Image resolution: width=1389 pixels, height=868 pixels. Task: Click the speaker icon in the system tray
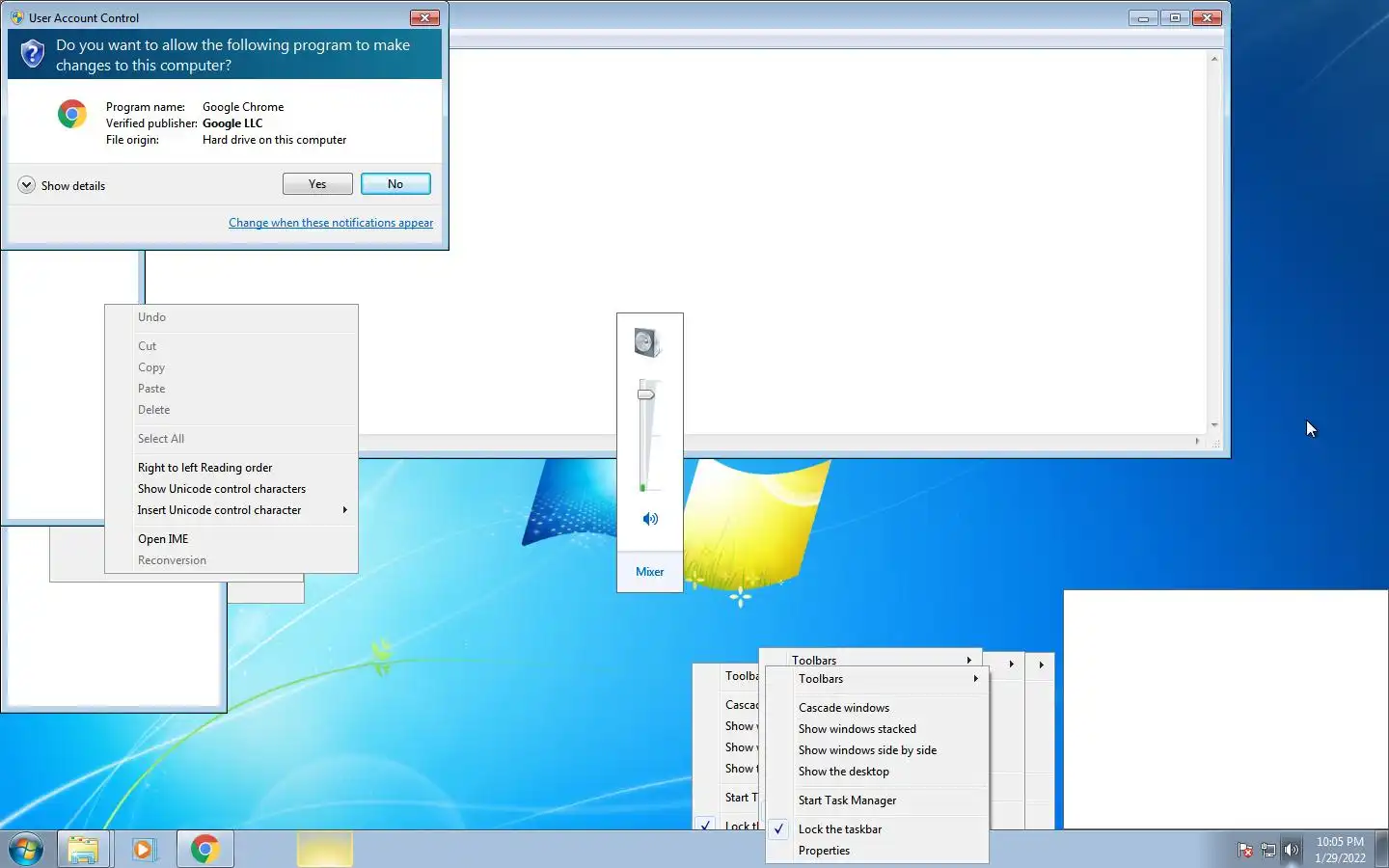pyautogui.click(x=1292, y=850)
